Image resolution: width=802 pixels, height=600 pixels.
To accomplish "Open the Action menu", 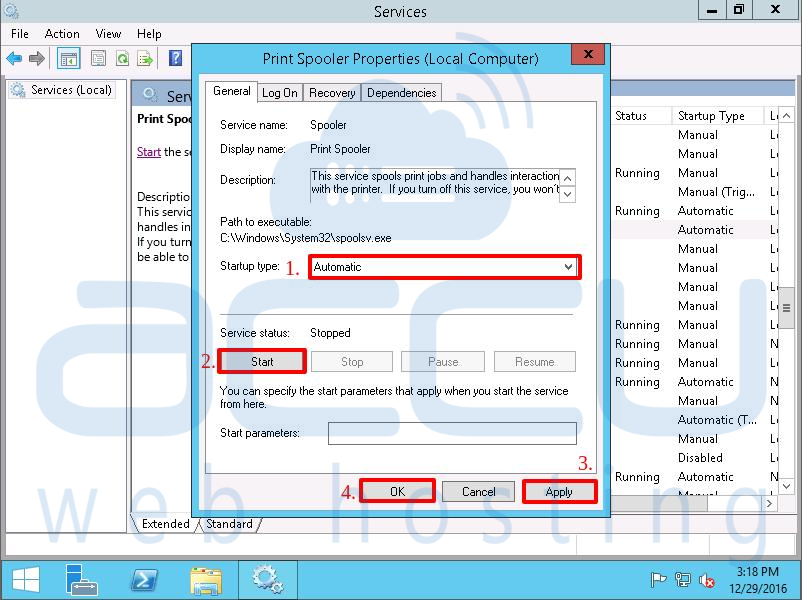I will pos(62,34).
